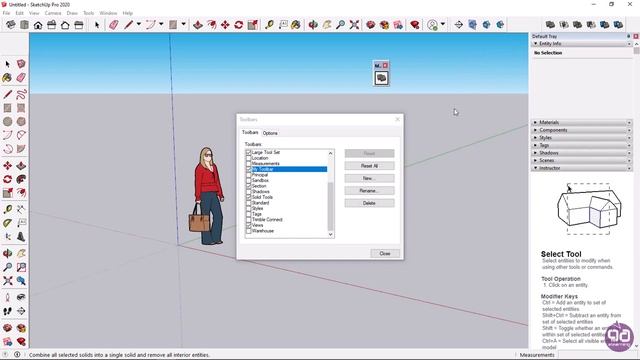Open the Window menu
The image size is (640, 360).
[x=108, y=13]
